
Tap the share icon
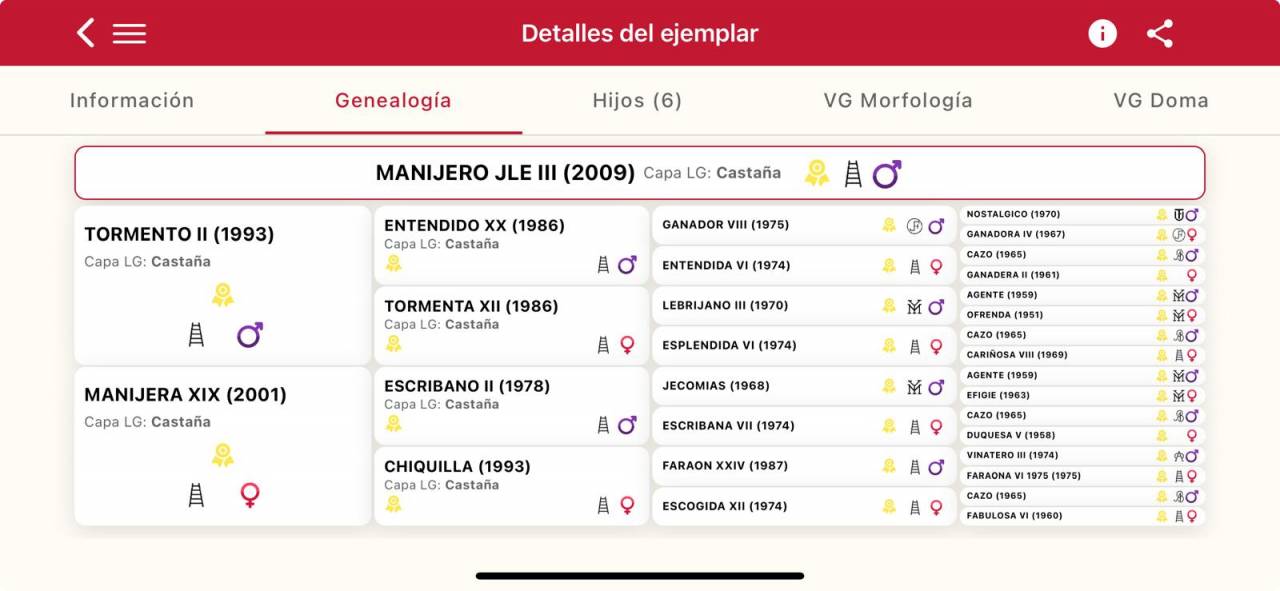[x=1160, y=33]
